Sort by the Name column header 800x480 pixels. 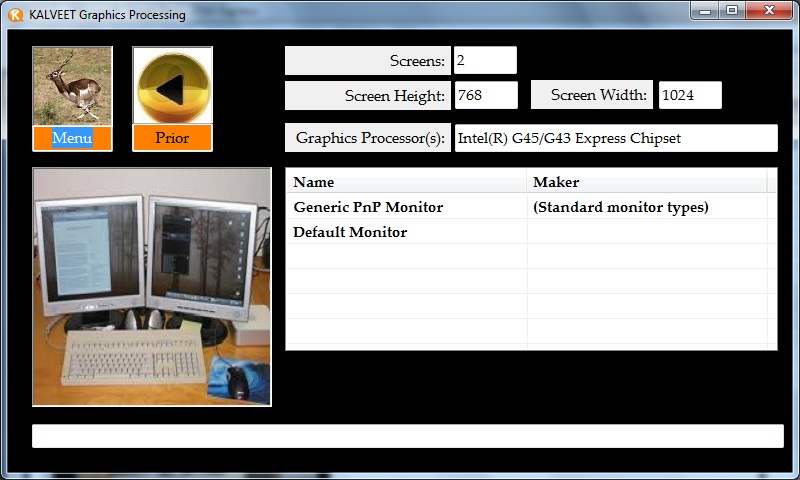click(x=406, y=182)
